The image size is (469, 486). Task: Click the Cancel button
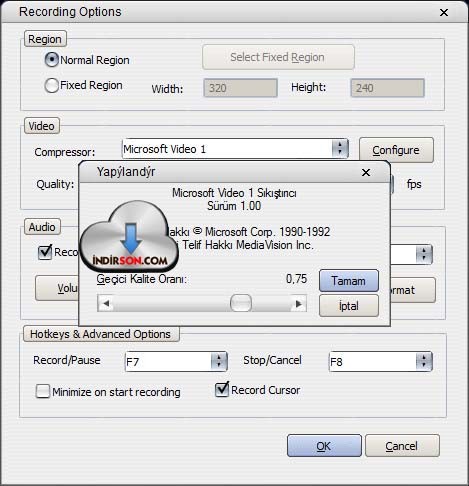tap(402, 446)
